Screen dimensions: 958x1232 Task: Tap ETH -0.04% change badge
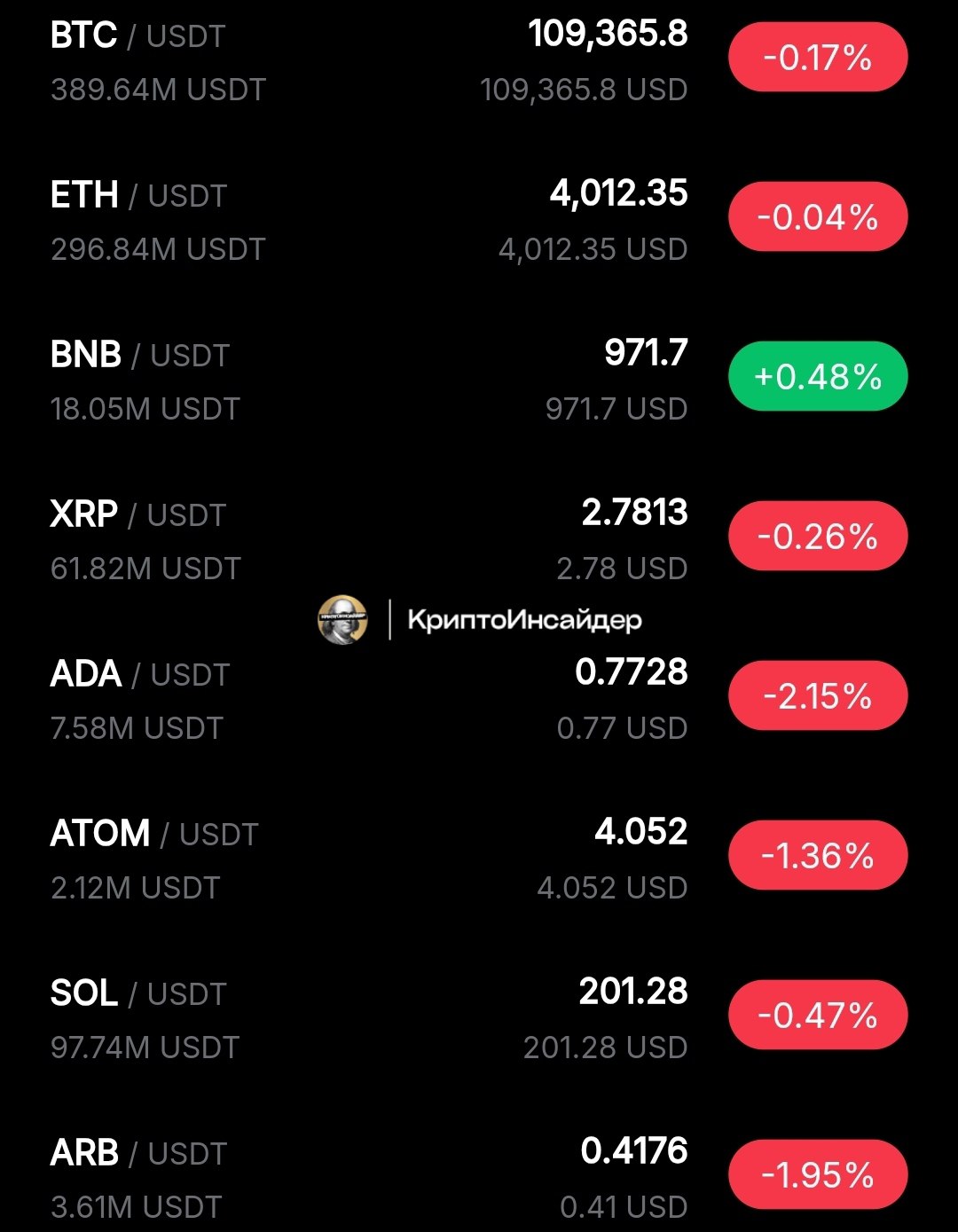click(x=818, y=217)
